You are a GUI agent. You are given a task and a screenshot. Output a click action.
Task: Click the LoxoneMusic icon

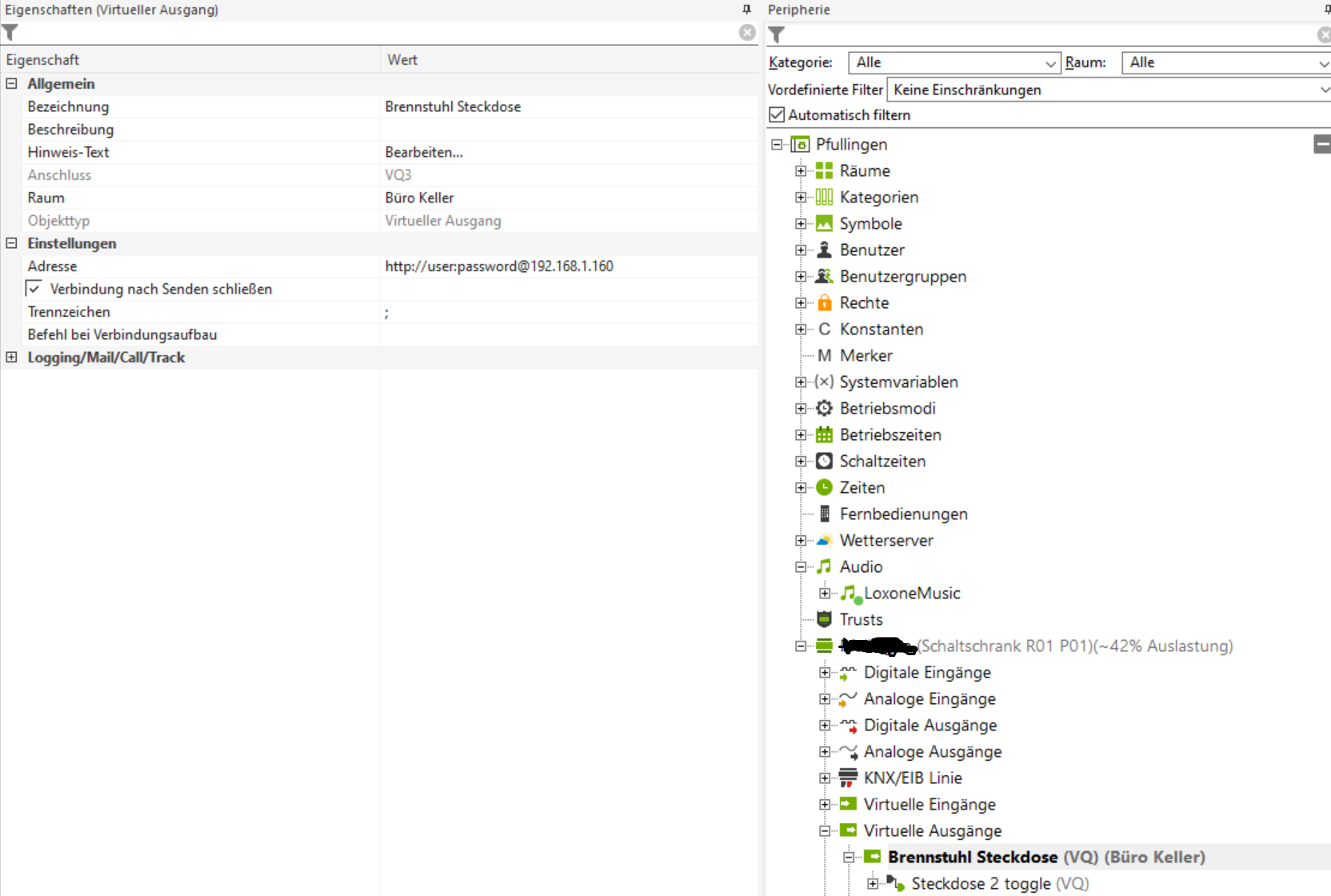coord(850,594)
